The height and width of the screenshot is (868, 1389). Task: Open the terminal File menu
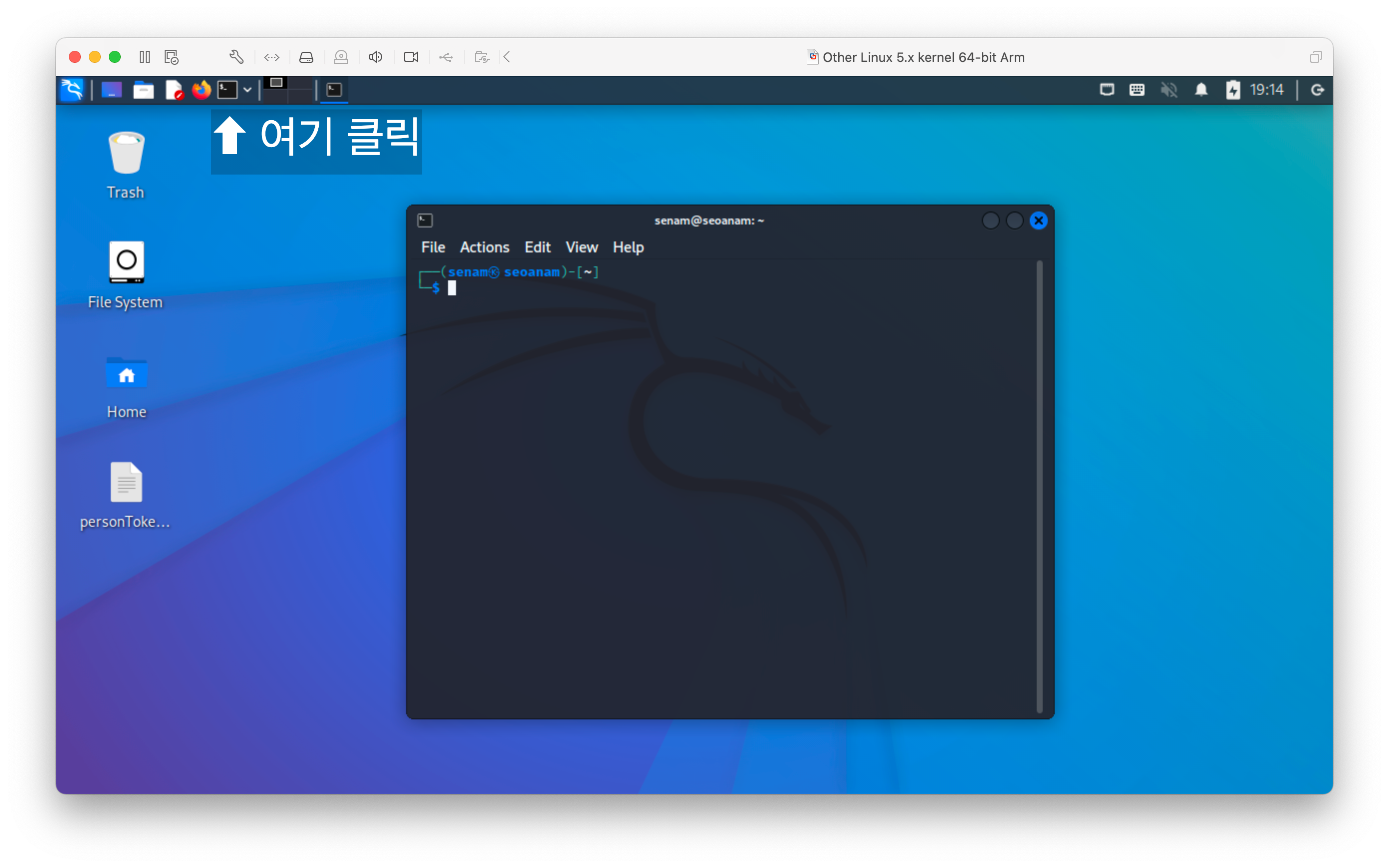pyautogui.click(x=433, y=247)
